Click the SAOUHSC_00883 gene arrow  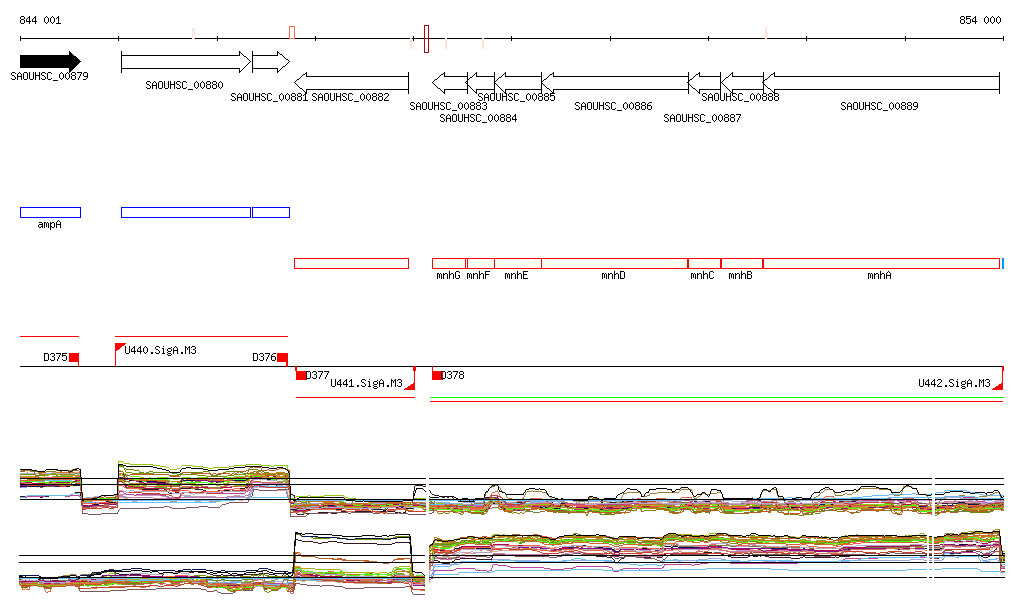click(x=449, y=83)
